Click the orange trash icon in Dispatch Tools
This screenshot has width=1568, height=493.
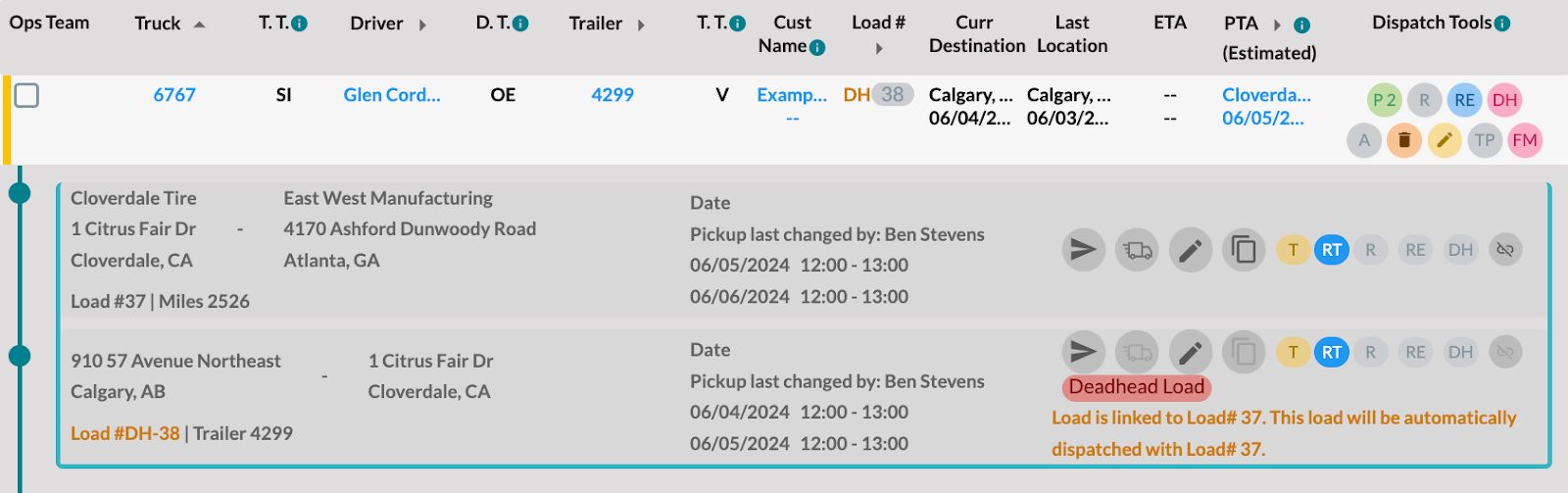(x=1403, y=140)
